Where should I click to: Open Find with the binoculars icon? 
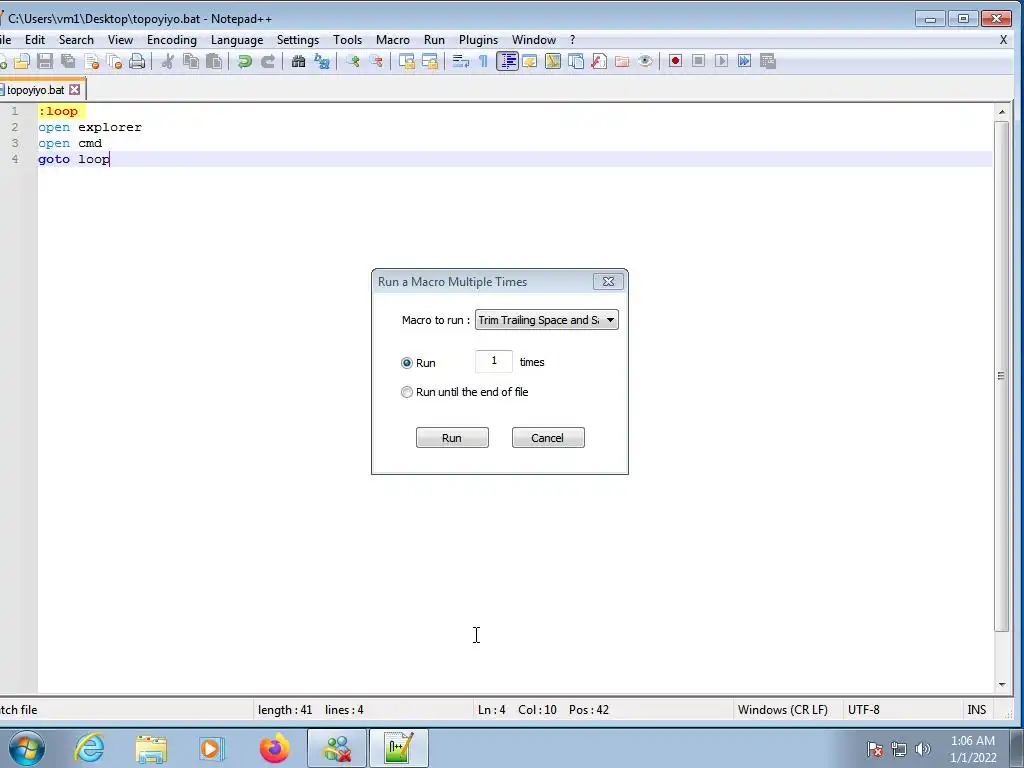coord(298,61)
